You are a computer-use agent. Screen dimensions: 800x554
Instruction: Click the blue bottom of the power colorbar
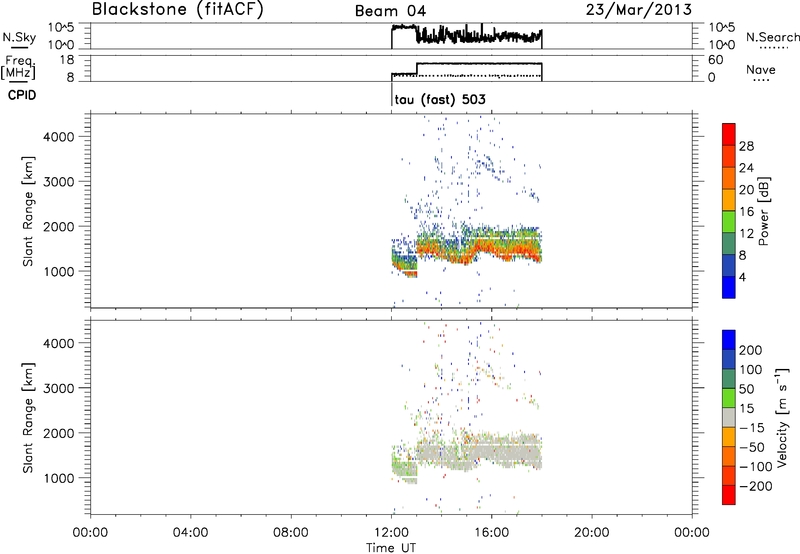pos(729,287)
